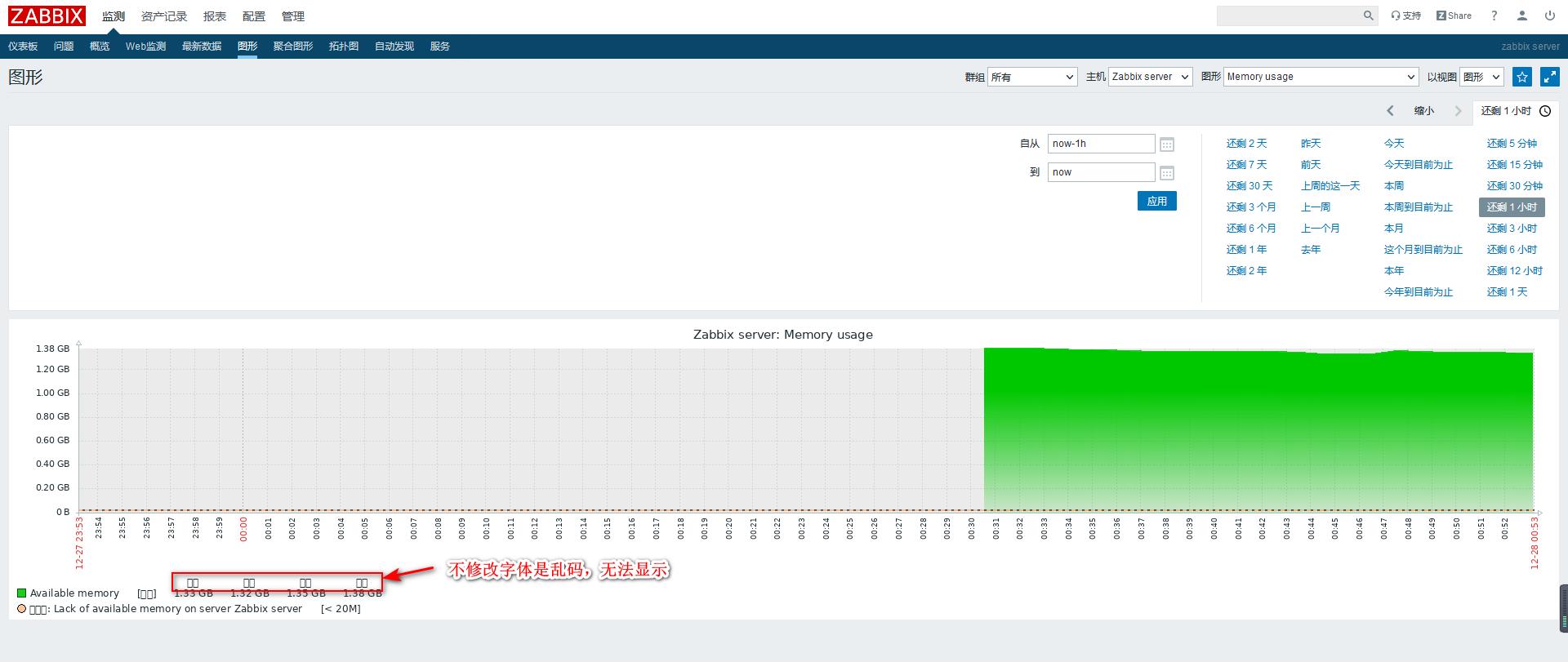Viewport: 1568px width, 662px height.
Task: Go to 问题 submenu
Action: pos(64,47)
